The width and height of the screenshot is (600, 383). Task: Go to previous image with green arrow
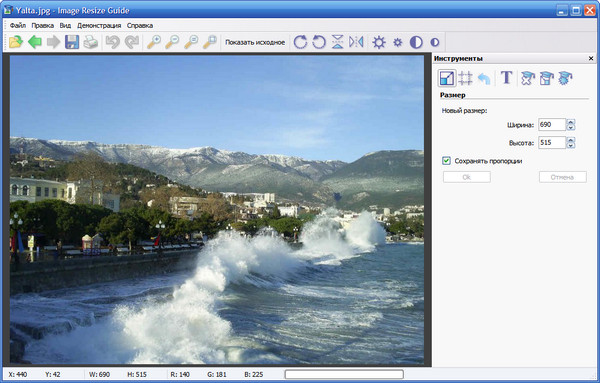click(x=35, y=42)
